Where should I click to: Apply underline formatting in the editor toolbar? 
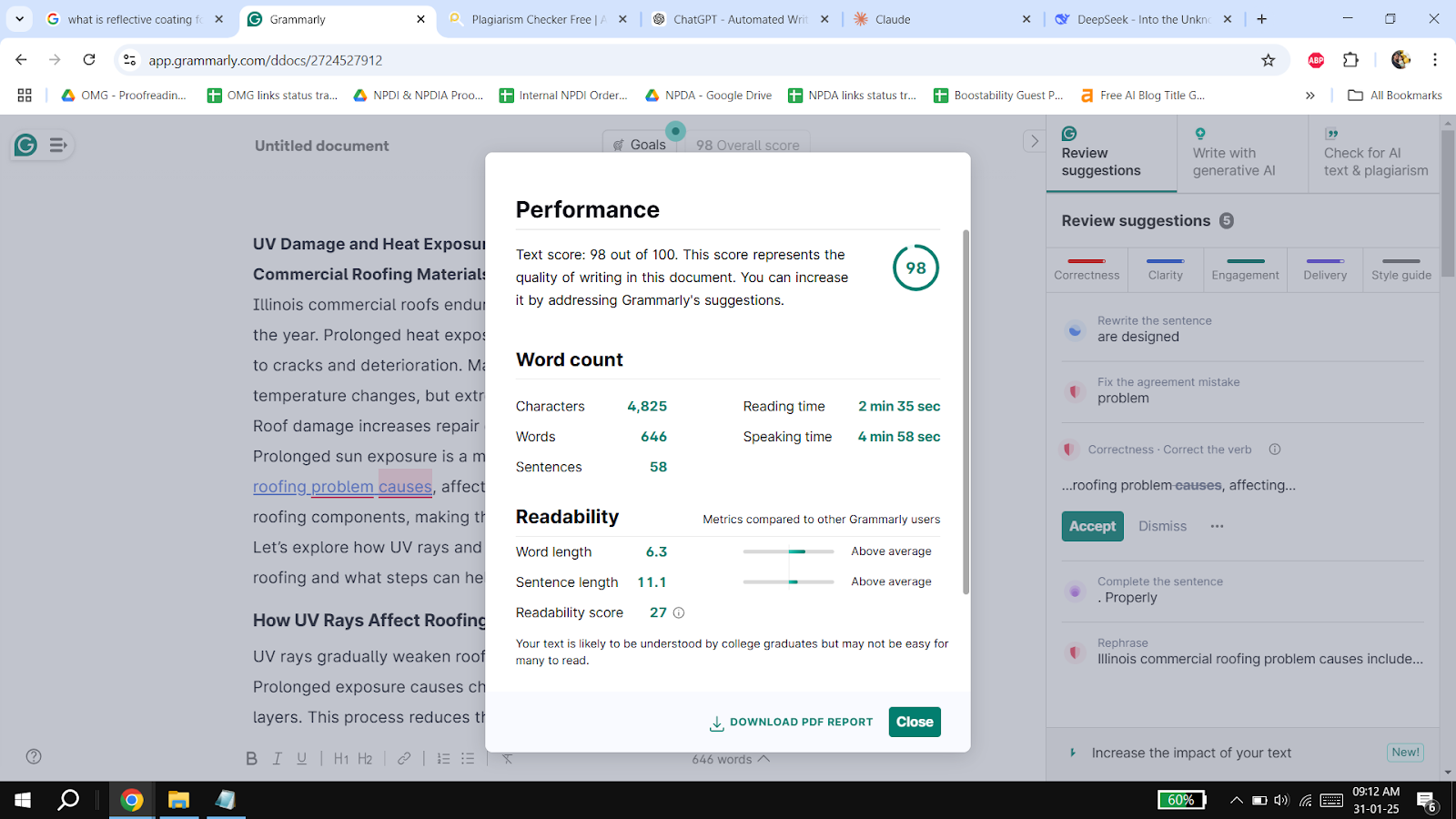[301, 758]
